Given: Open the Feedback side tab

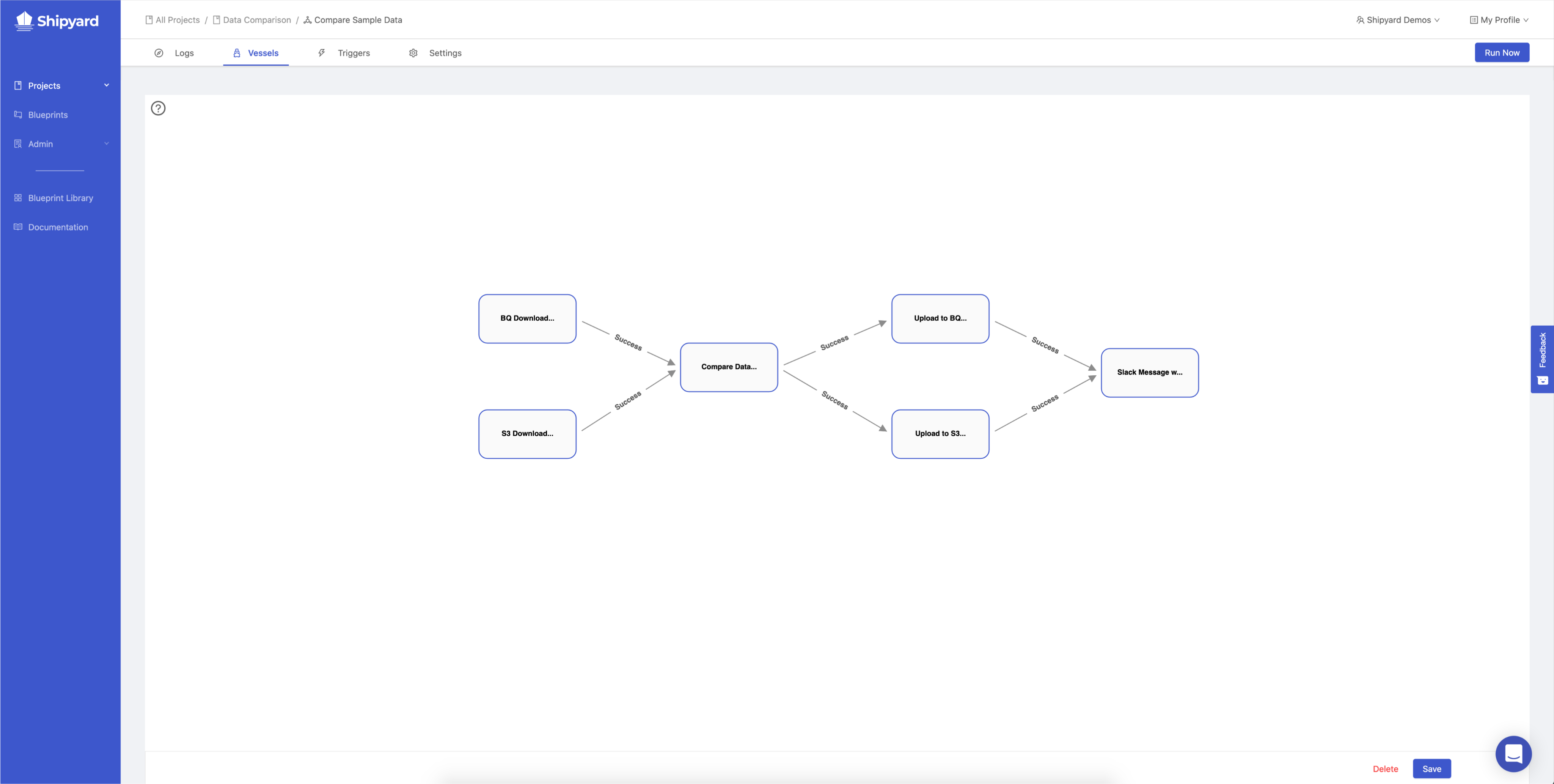Looking at the screenshot, I should (1542, 359).
